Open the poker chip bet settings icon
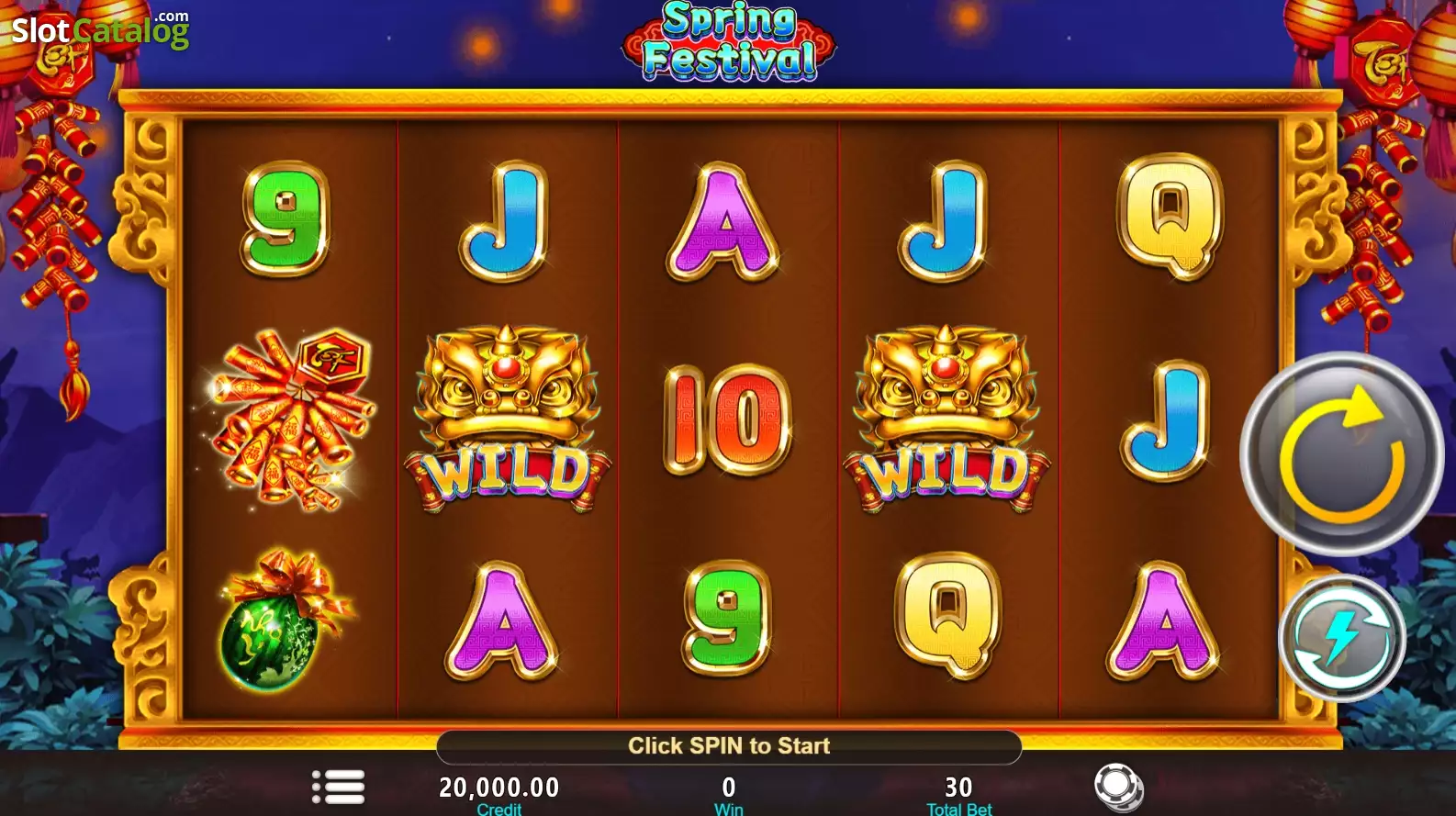Image resolution: width=1456 pixels, height=816 pixels. coord(1118,787)
